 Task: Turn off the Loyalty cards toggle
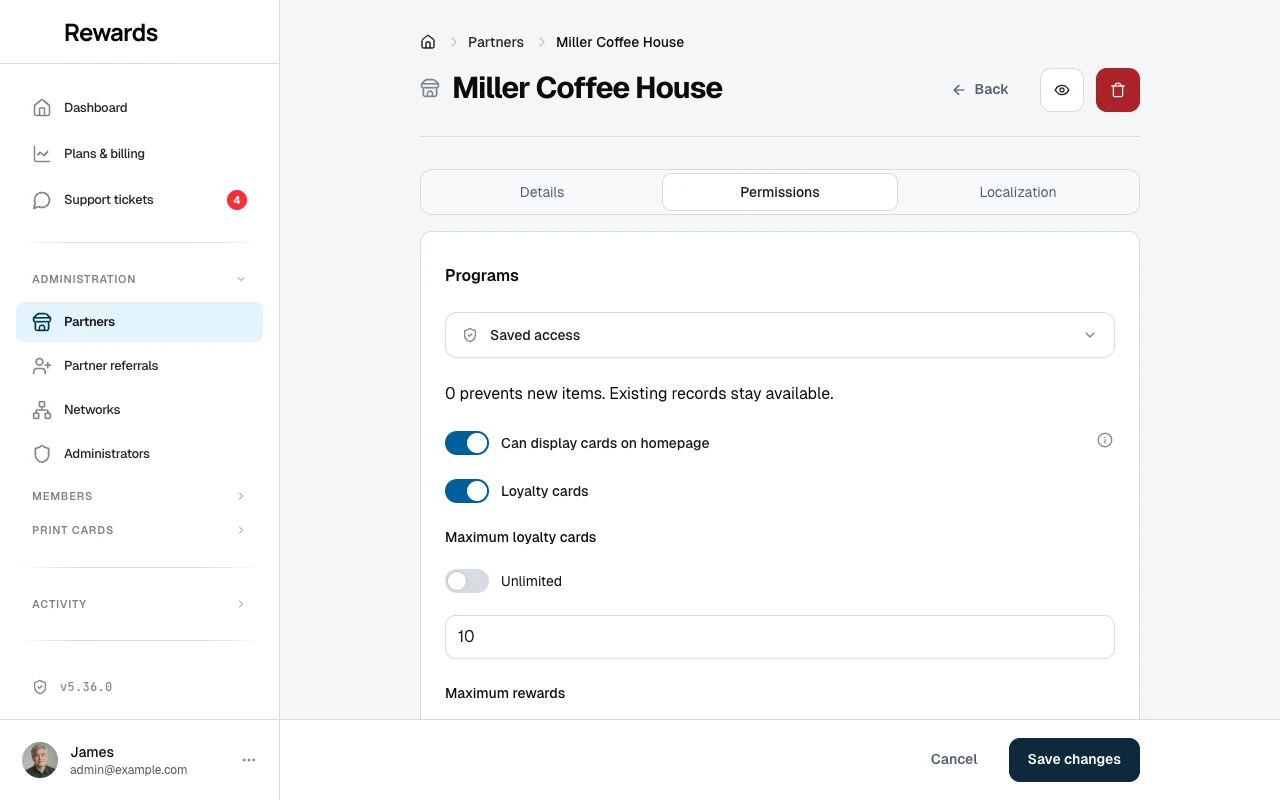tap(467, 491)
